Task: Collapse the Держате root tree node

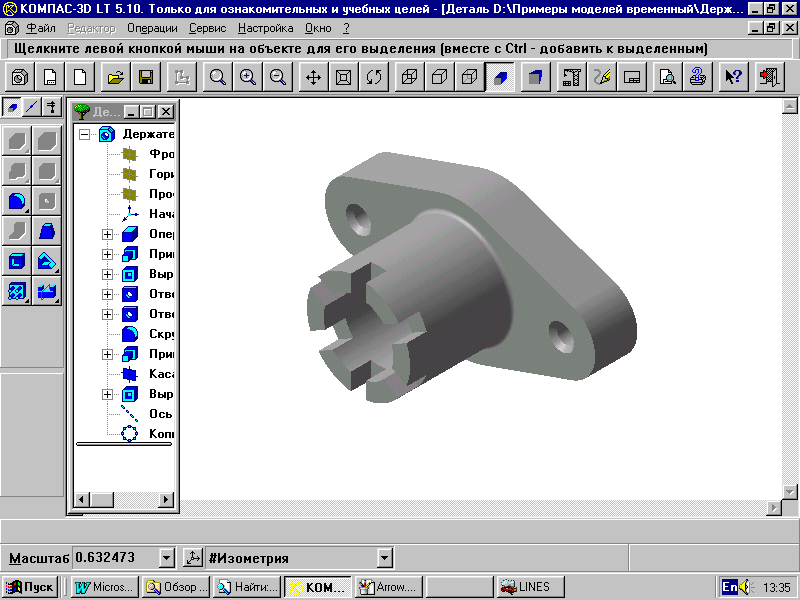Action: pyautogui.click(x=85, y=135)
